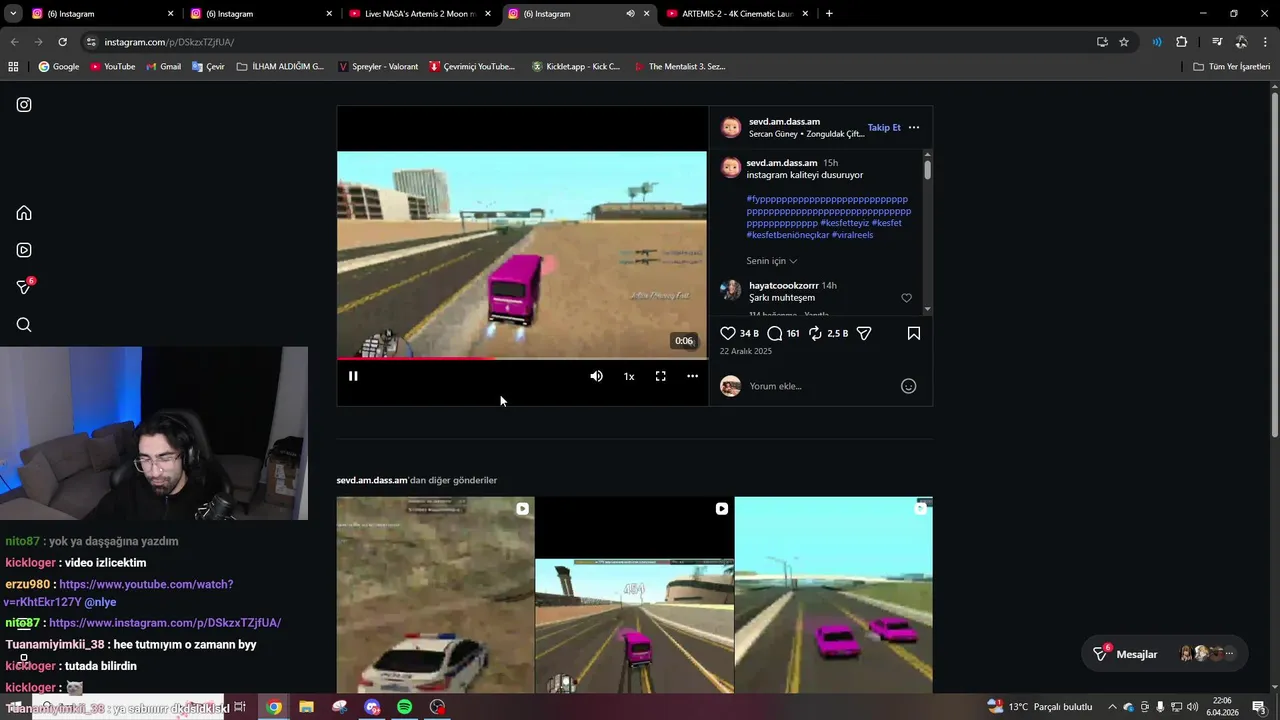
Task: Open the Google bookmark
Action: click(x=59, y=66)
